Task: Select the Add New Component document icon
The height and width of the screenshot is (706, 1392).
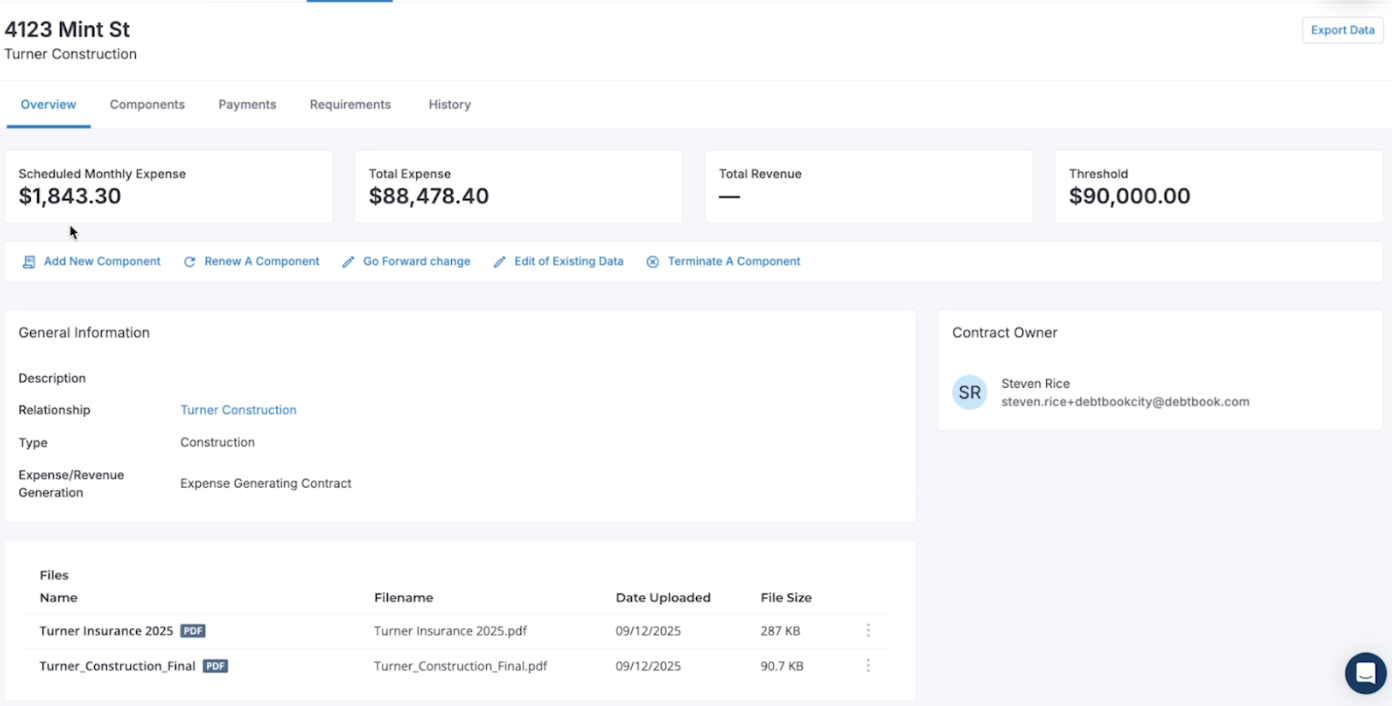Action: point(28,261)
